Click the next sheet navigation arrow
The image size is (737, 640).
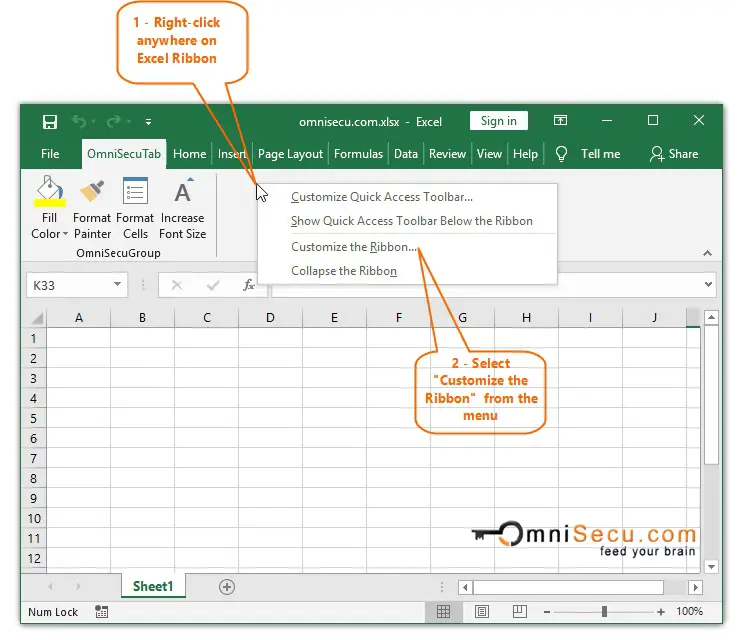pyautogui.click(x=78, y=586)
